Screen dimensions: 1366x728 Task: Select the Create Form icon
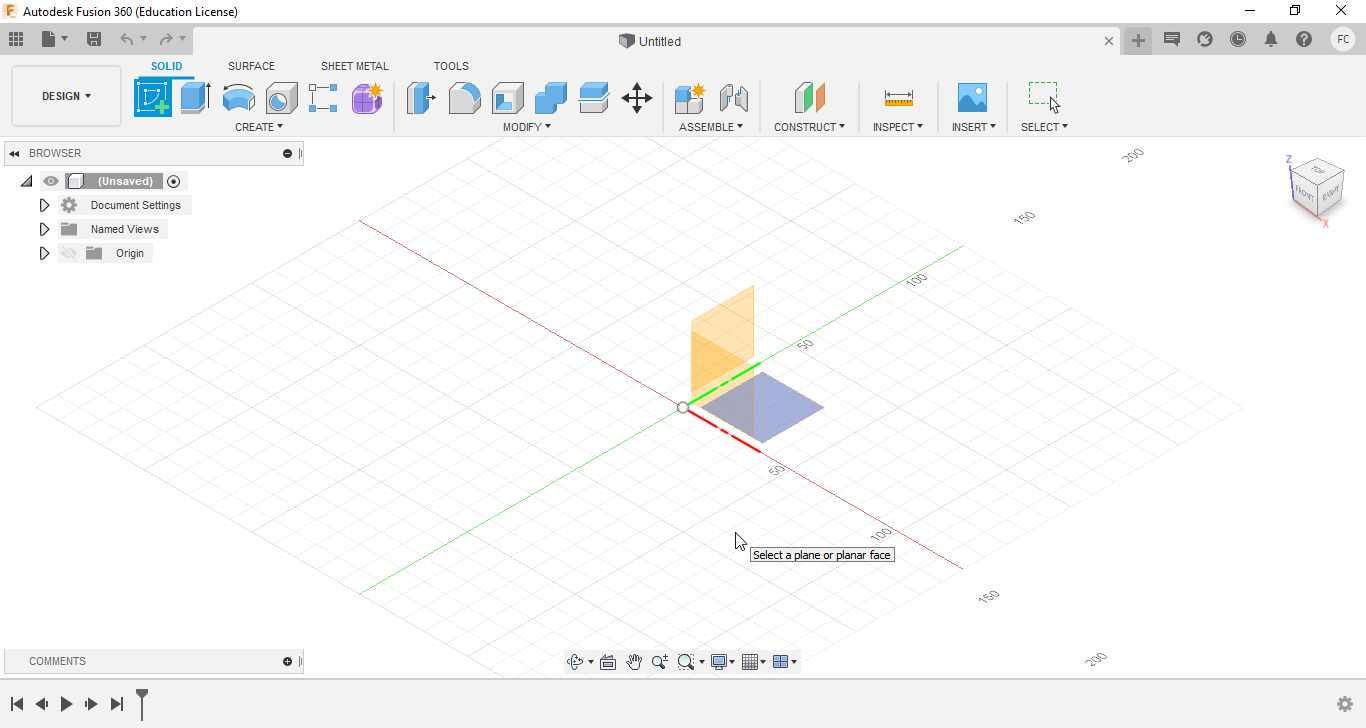click(x=367, y=98)
